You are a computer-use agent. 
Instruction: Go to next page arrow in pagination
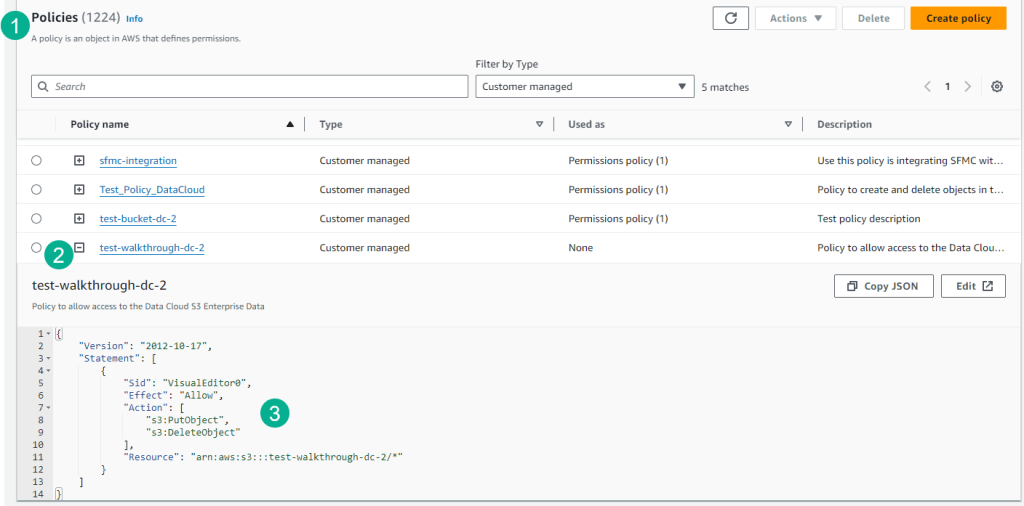pos(967,87)
